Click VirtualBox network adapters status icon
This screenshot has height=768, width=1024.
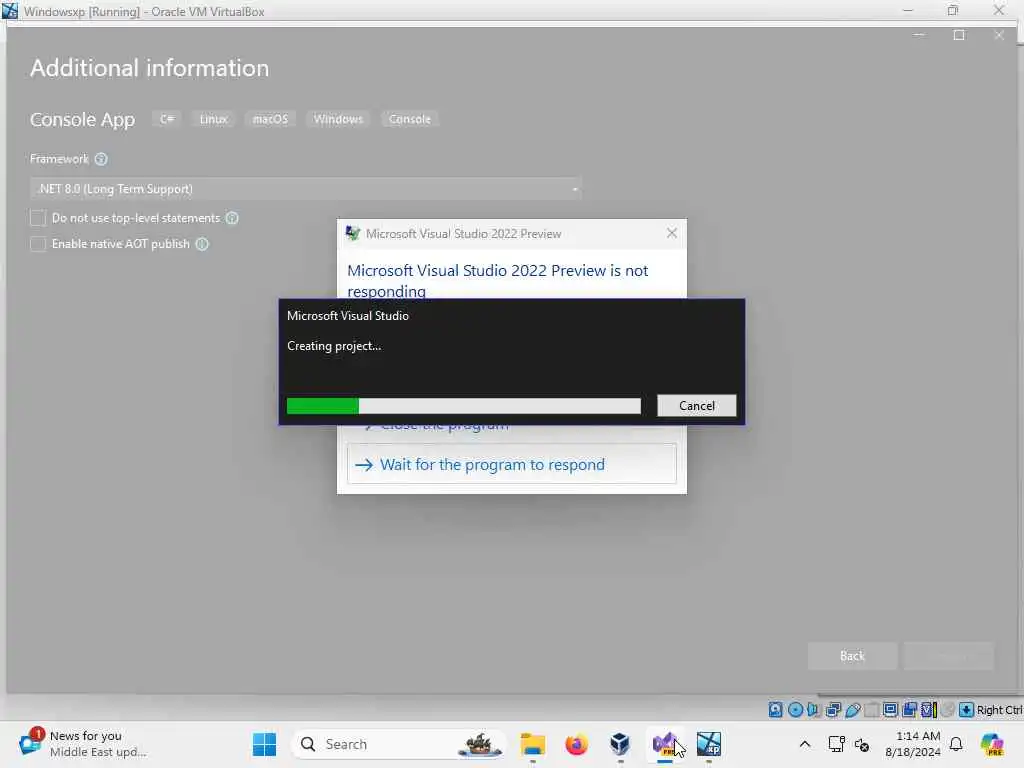pos(833,709)
